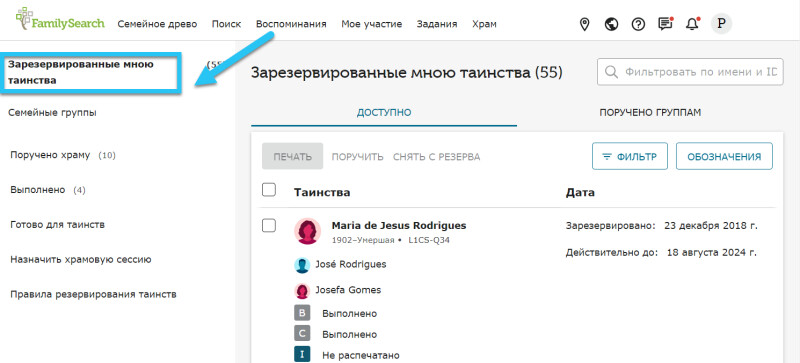Click the ПЕЧАТЬ button
This screenshot has height=363, width=800.
[293, 156]
